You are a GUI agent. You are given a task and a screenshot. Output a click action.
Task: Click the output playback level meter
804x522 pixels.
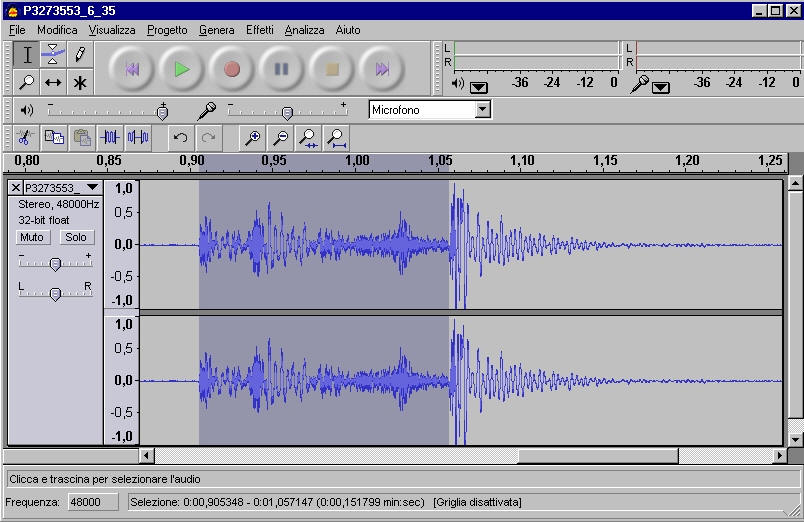click(x=536, y=55)
